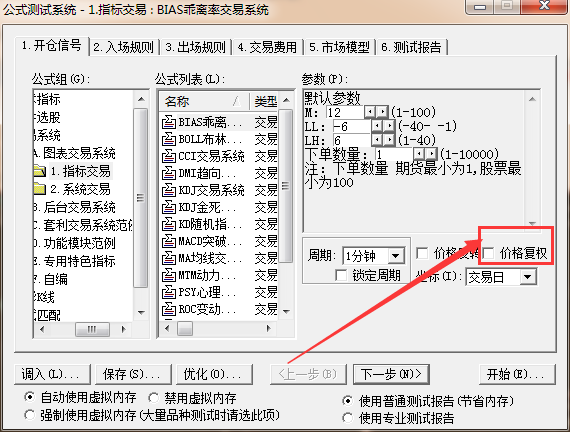Click the 名称 column header to sort
570x432 pixels.
click(204, 101)
